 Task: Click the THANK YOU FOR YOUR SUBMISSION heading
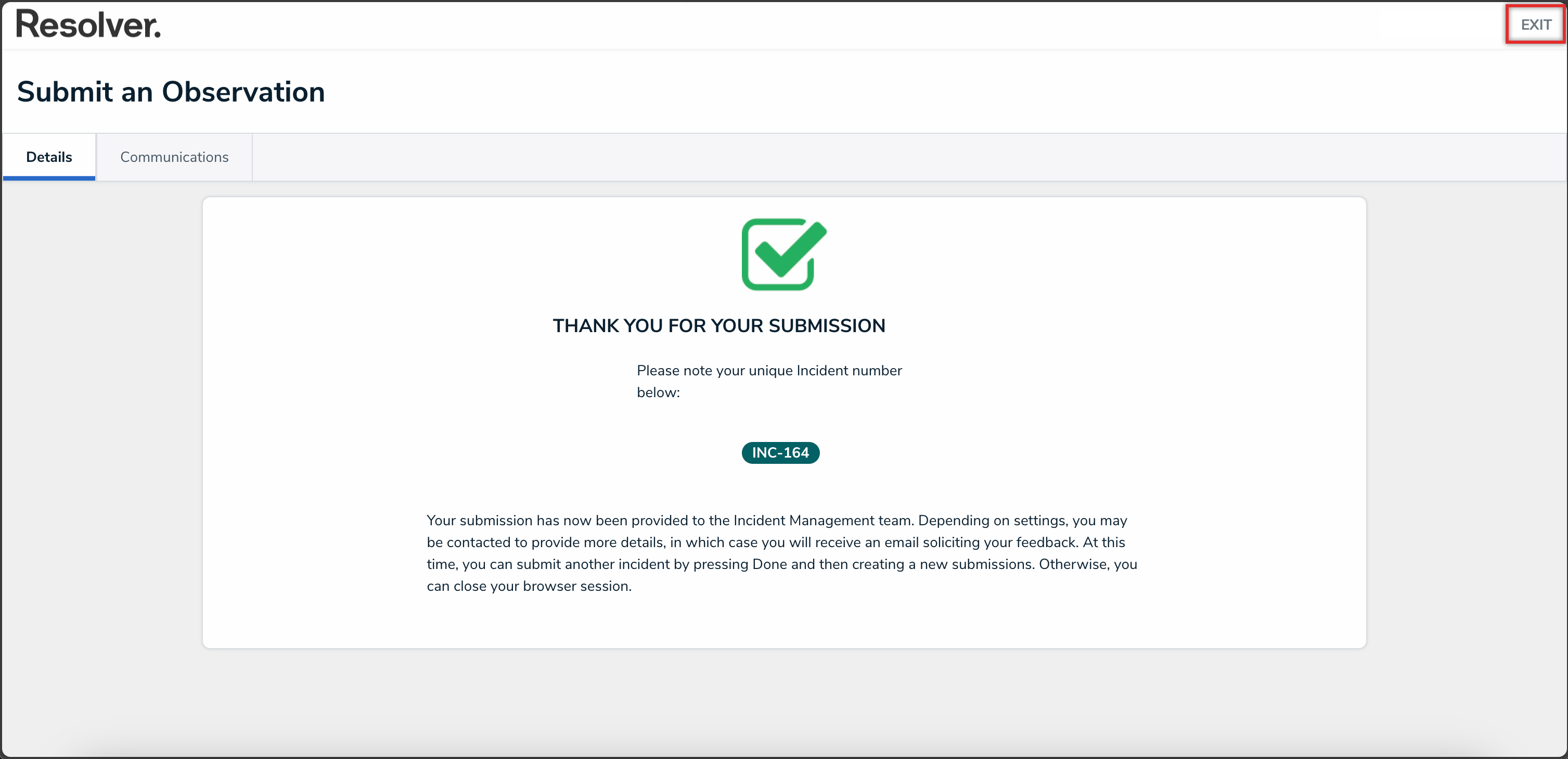coord(718,326)
